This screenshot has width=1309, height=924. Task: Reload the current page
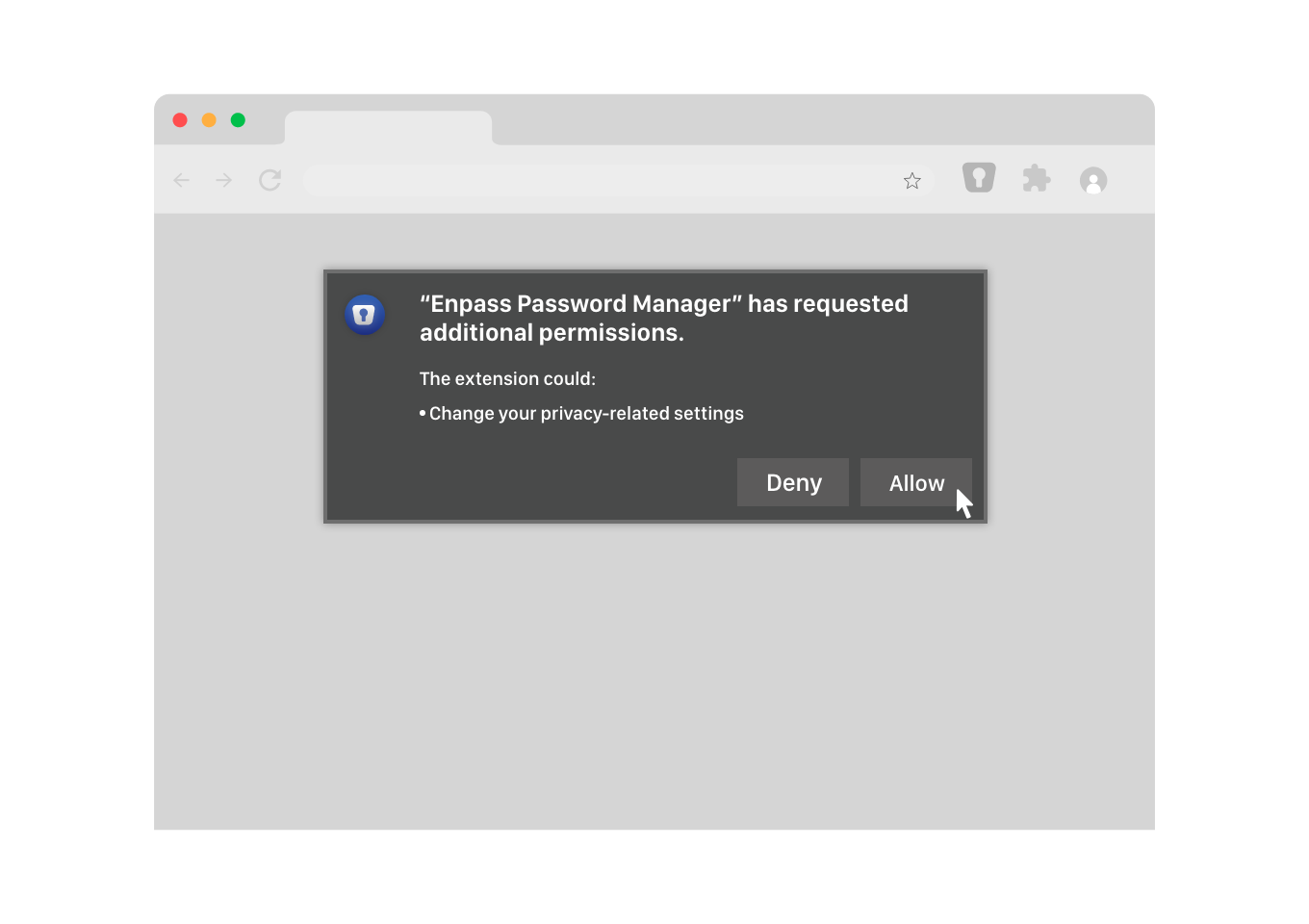270,180
